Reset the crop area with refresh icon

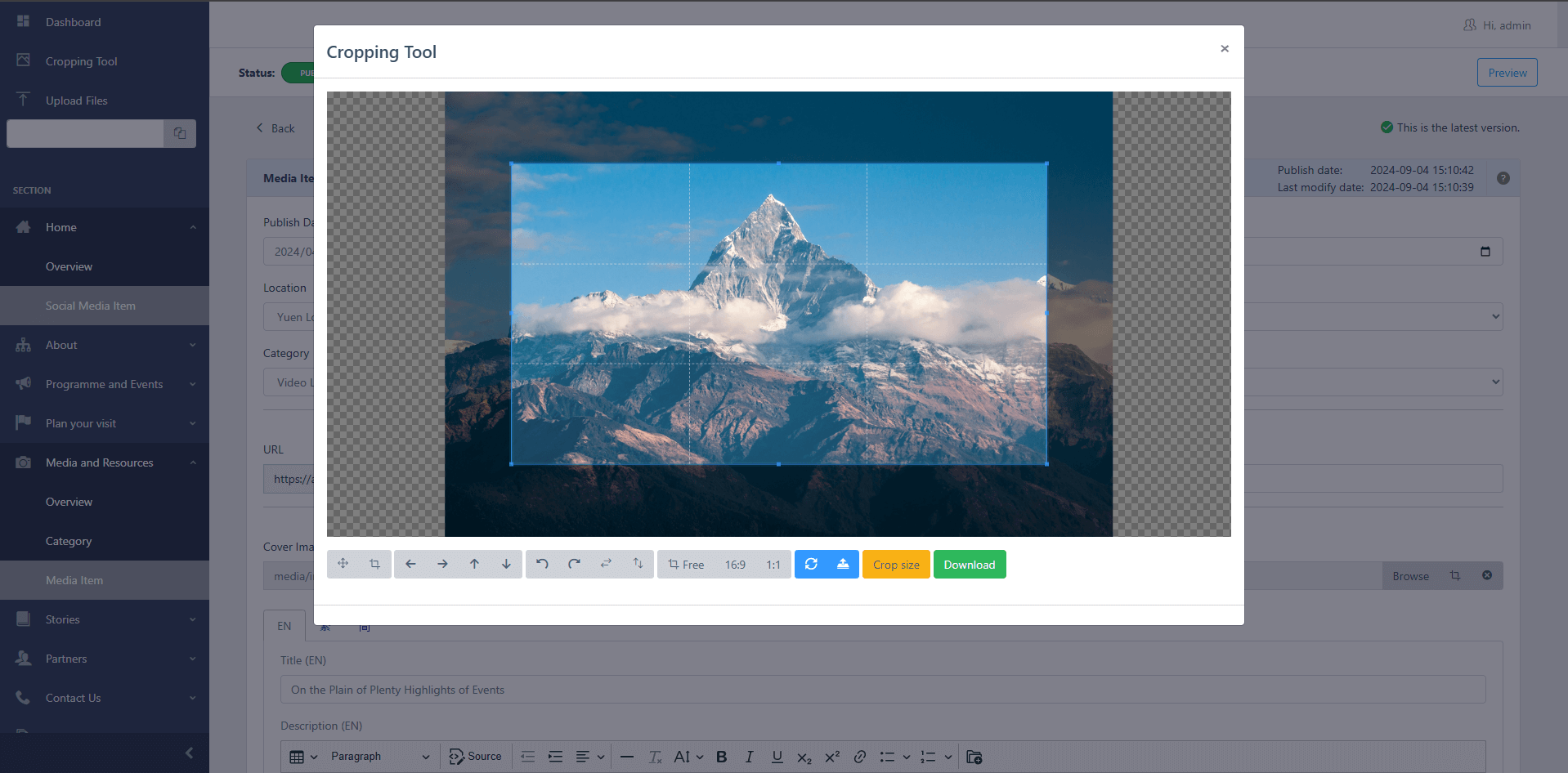[x=810, y=564]
